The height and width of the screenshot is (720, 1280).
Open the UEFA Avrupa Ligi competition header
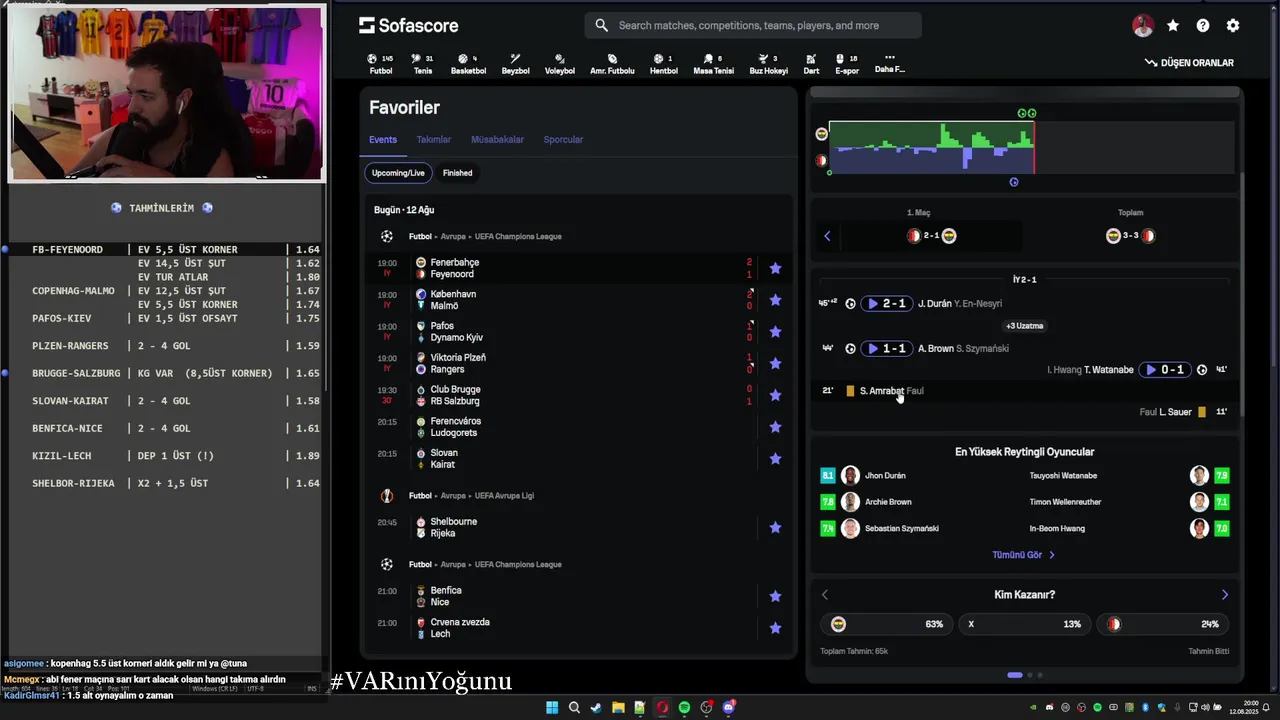click(471, 496)
